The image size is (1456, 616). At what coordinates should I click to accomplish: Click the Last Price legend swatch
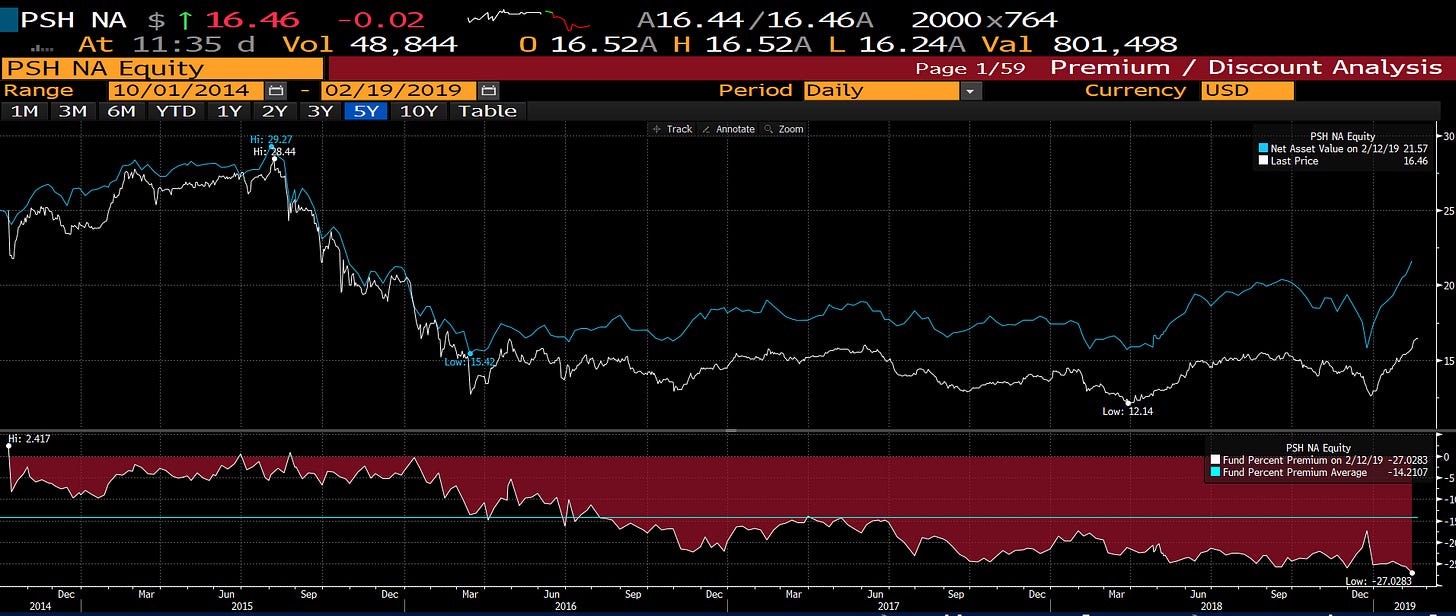(1263, 160)
